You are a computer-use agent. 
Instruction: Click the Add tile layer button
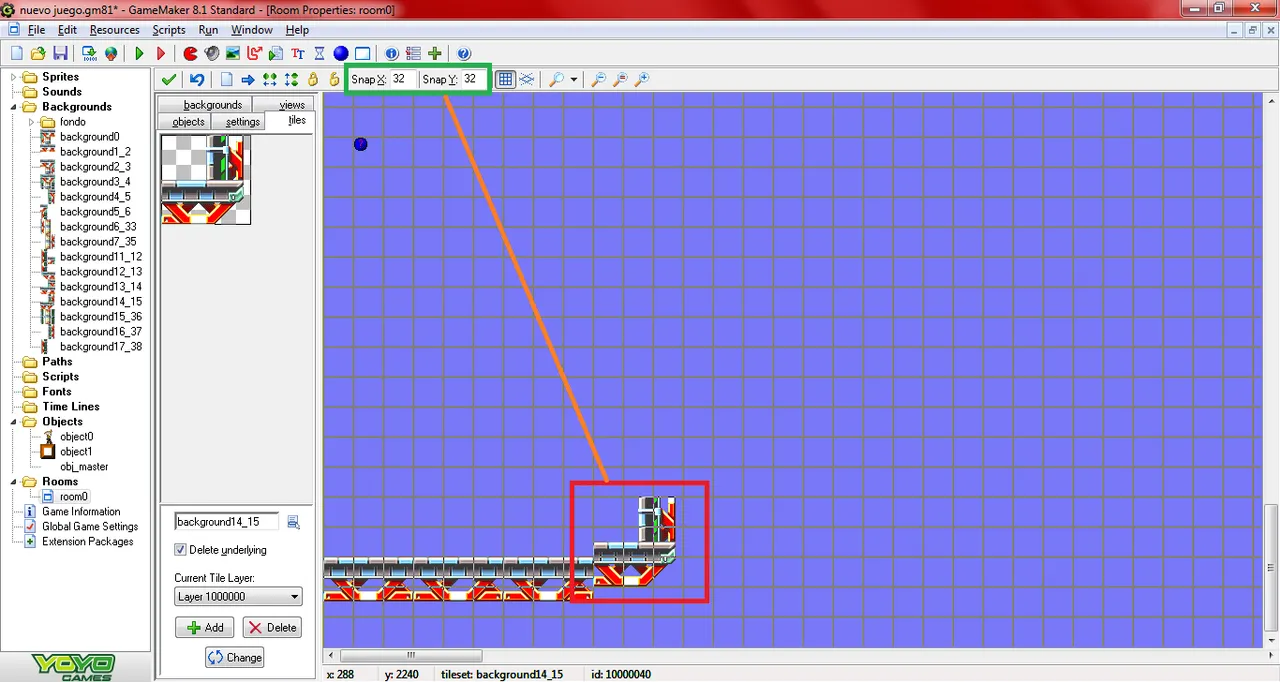coord(205,627)
